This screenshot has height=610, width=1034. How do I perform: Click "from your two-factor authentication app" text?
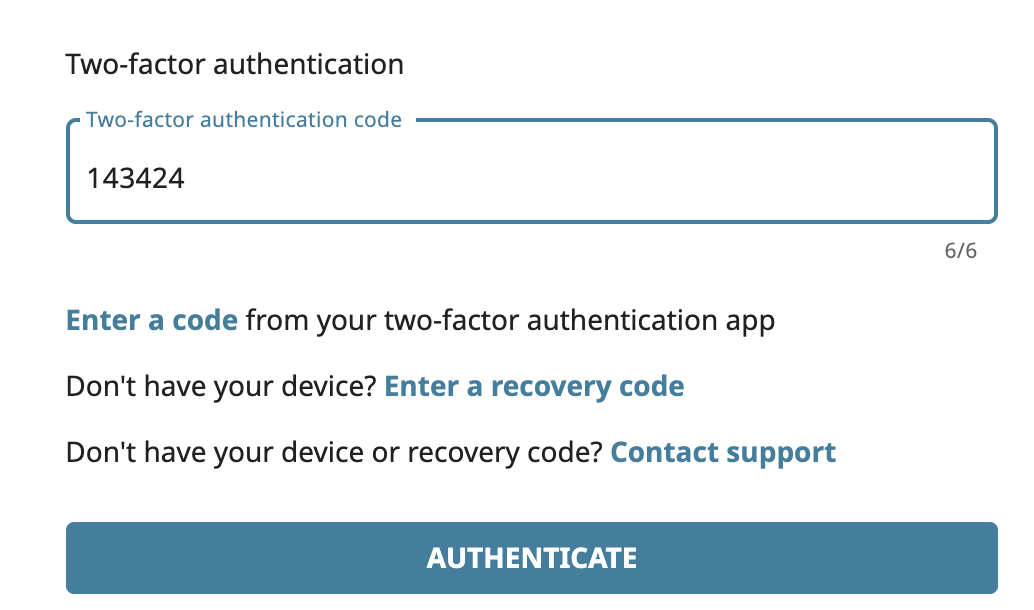point(510,321)
